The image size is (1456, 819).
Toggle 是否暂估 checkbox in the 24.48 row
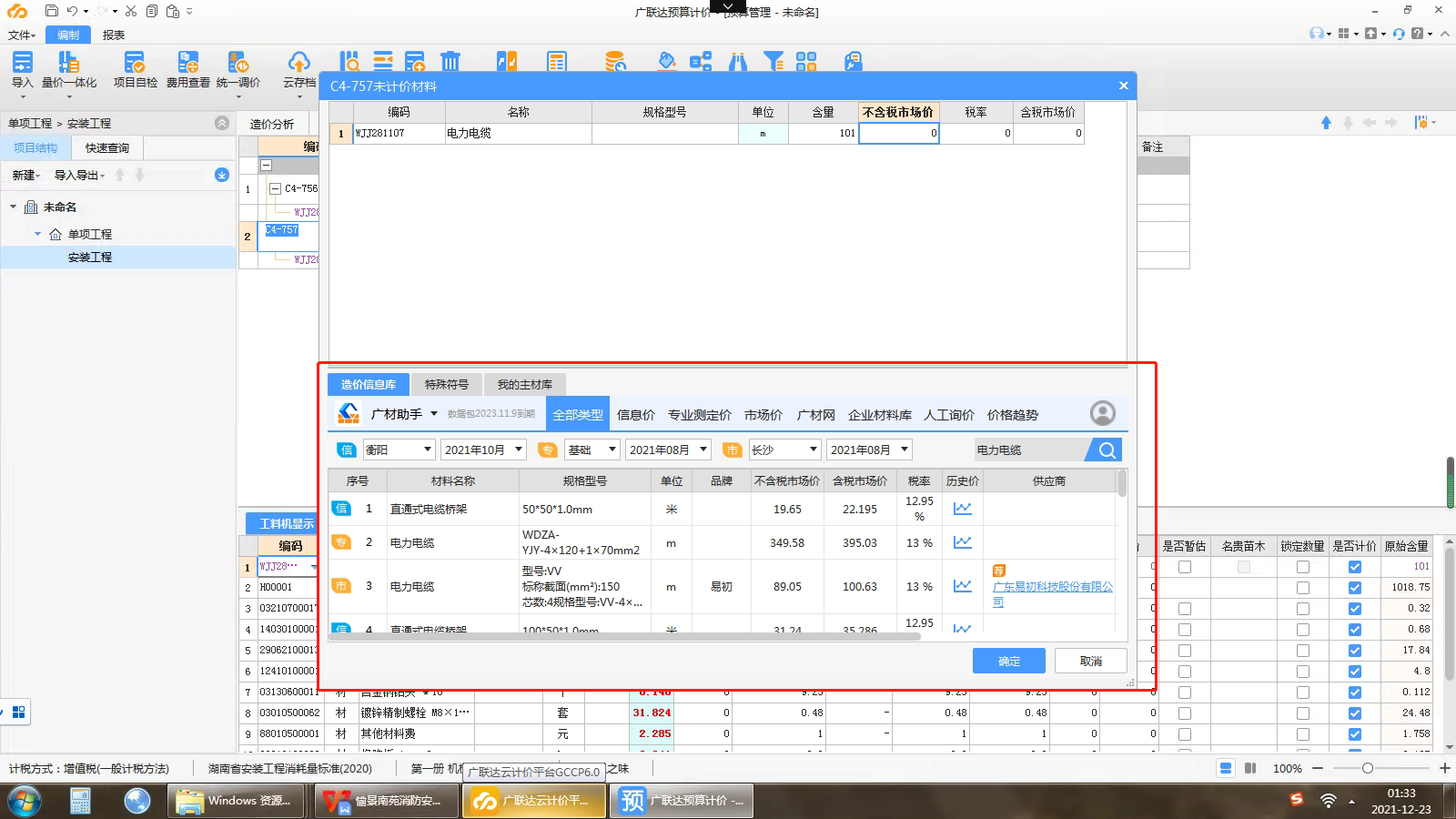1184,713
